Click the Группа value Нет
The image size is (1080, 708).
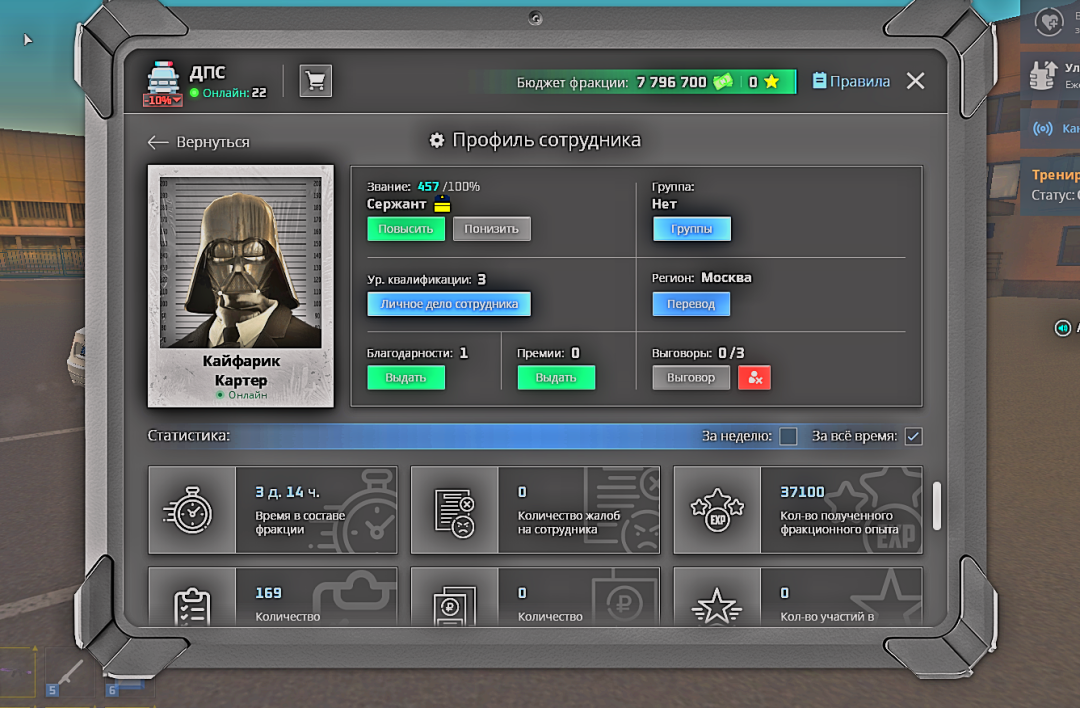click(664, 204)
